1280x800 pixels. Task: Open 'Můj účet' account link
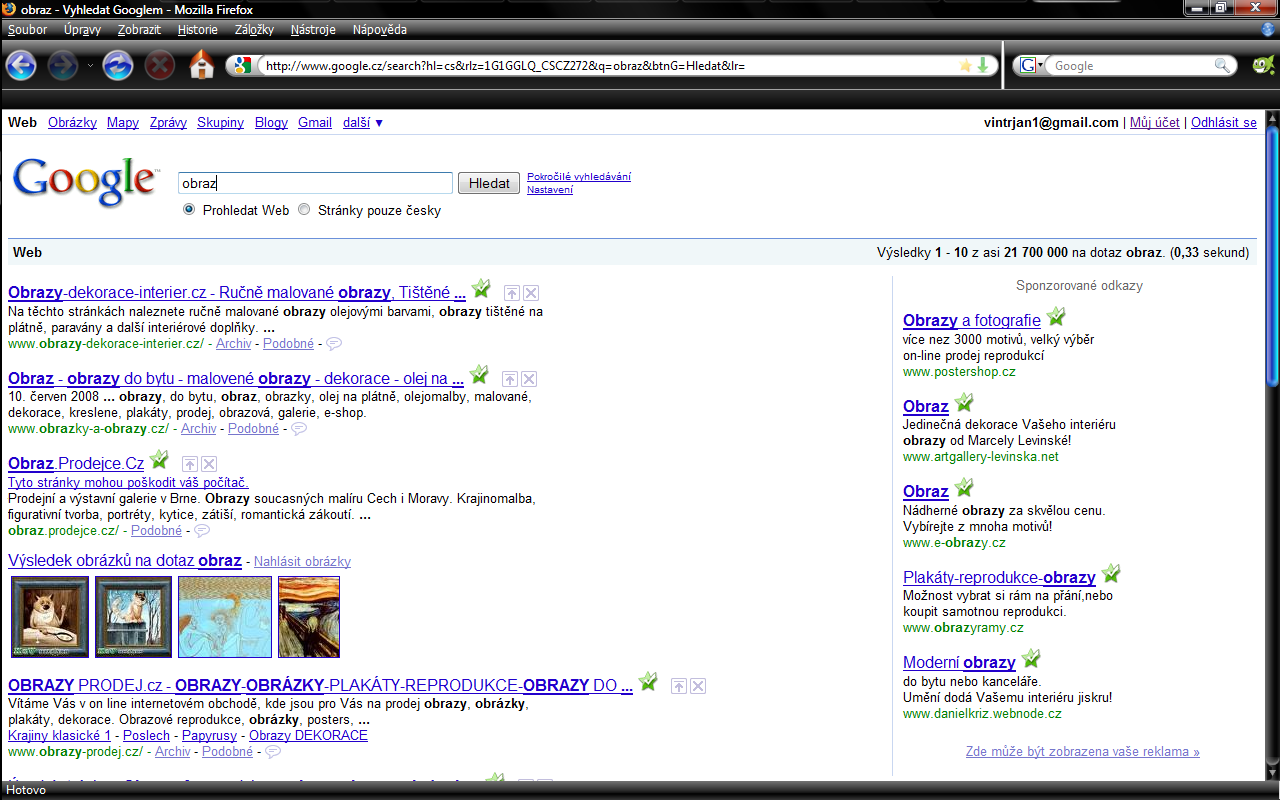tap(1155, 123)
